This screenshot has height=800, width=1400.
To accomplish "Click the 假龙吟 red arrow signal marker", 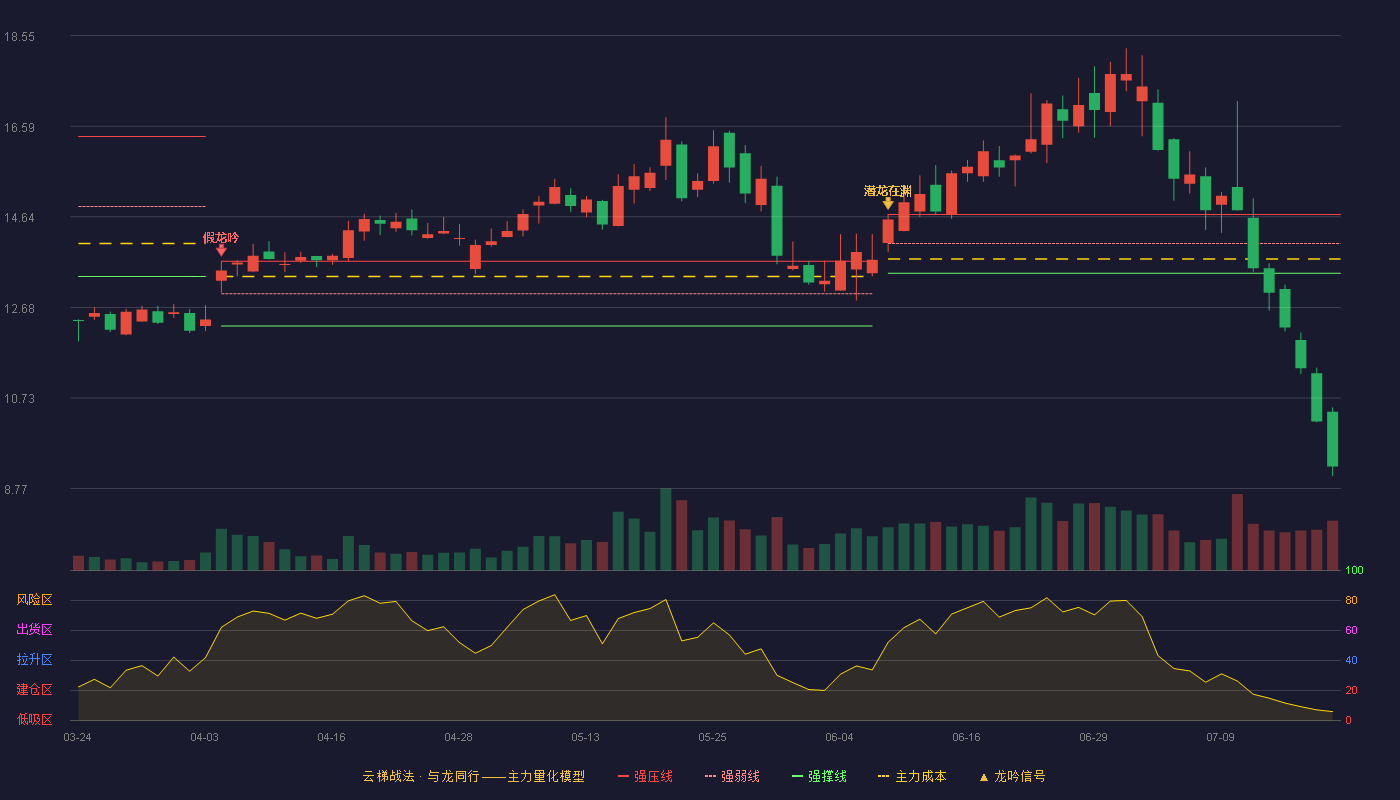I will pos(221,250).
